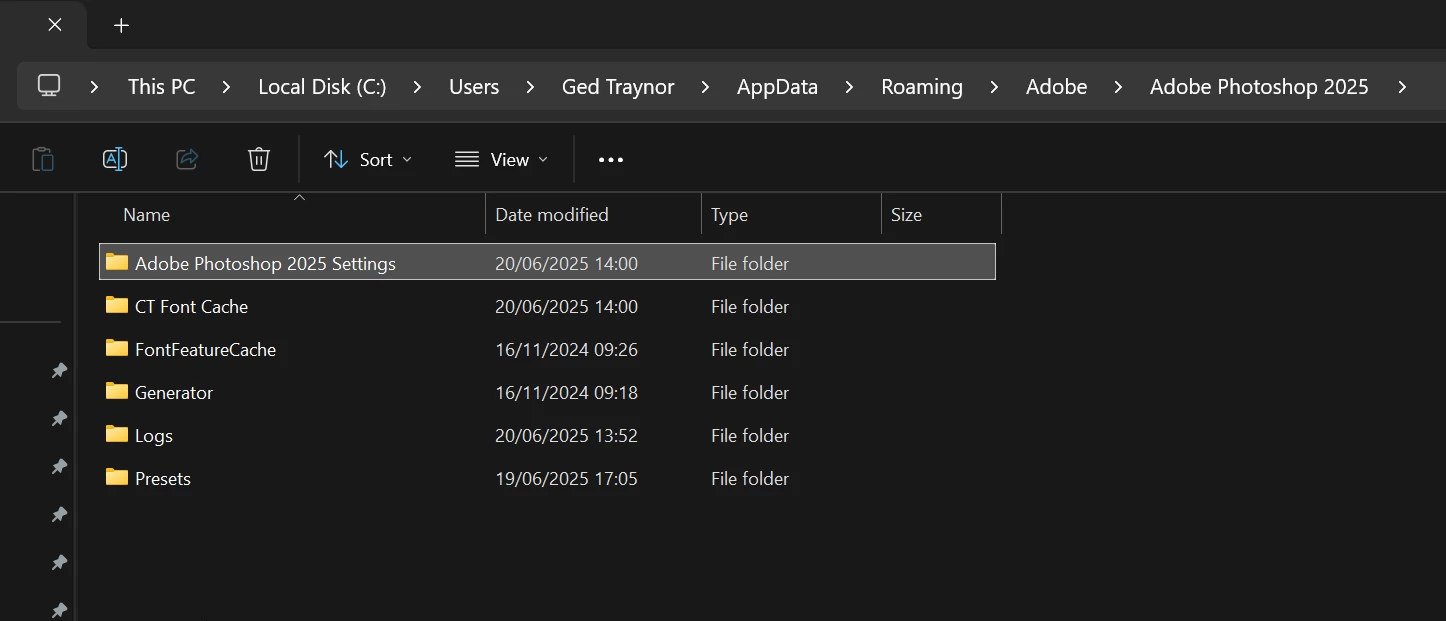The image size is (1446, 621).
Task: Click the Delete trash can icon
Action: click(x=259, y=159)
